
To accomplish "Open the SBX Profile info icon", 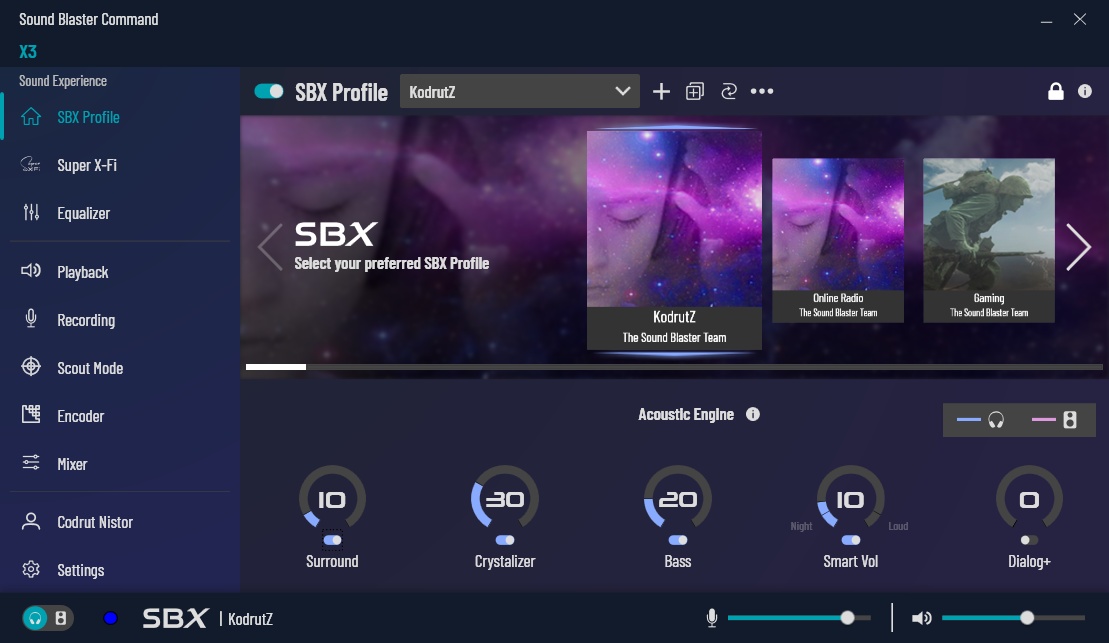I will pos(1084,91).
